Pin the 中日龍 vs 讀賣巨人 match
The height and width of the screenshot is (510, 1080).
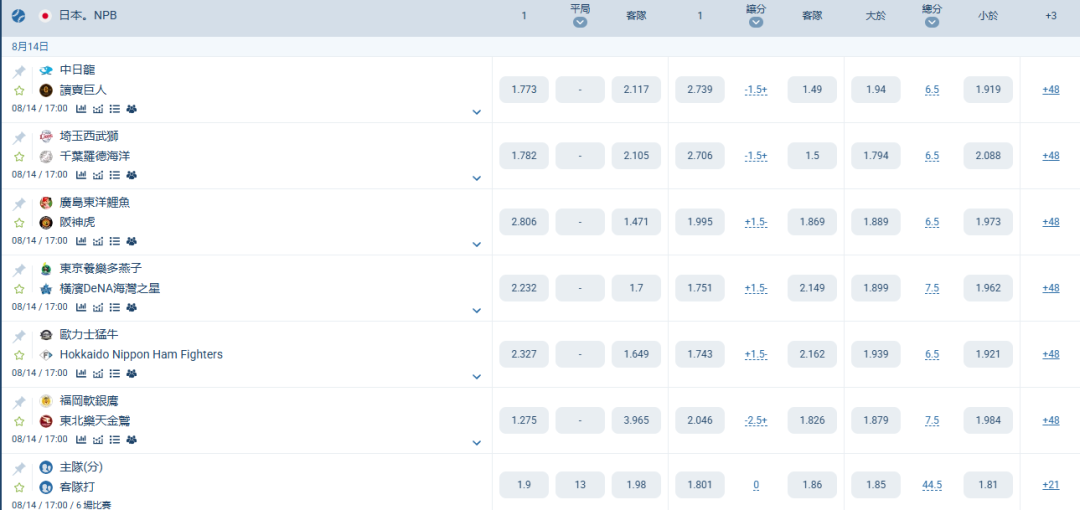(x=19, y=72)
